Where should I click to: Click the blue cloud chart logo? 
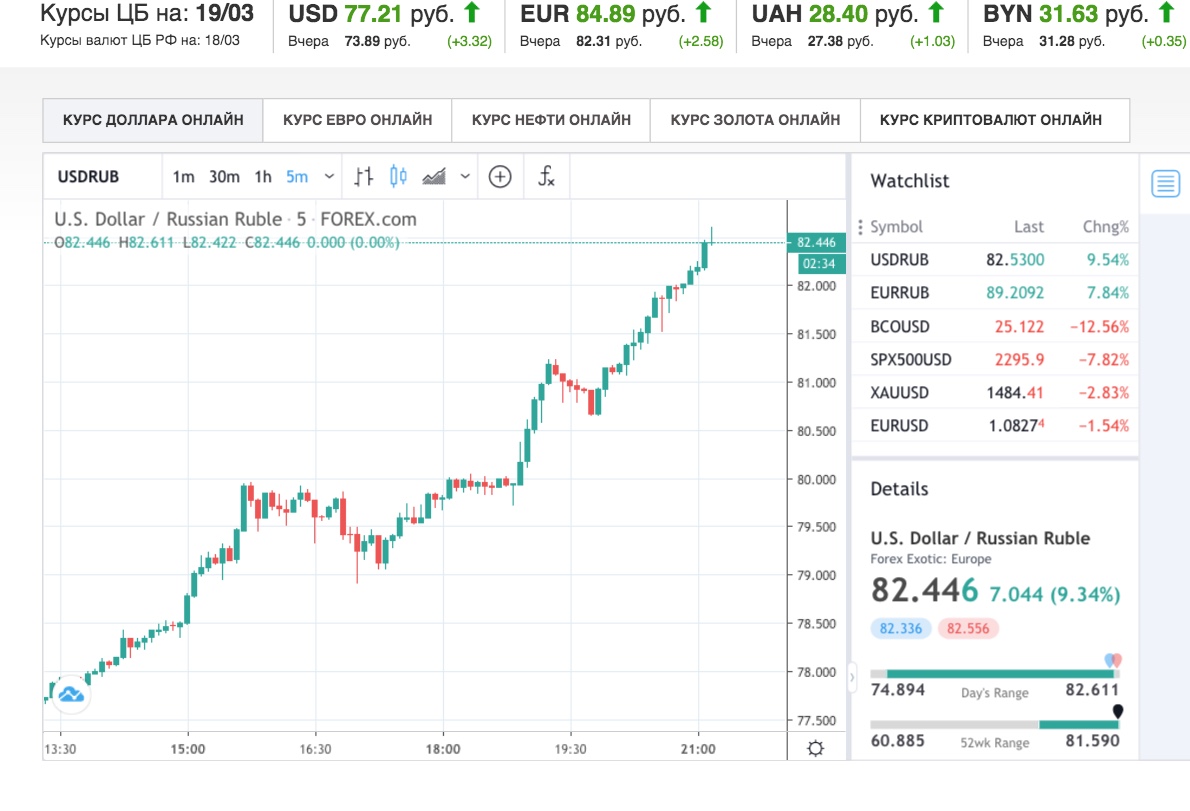click(x=71, y=694)
